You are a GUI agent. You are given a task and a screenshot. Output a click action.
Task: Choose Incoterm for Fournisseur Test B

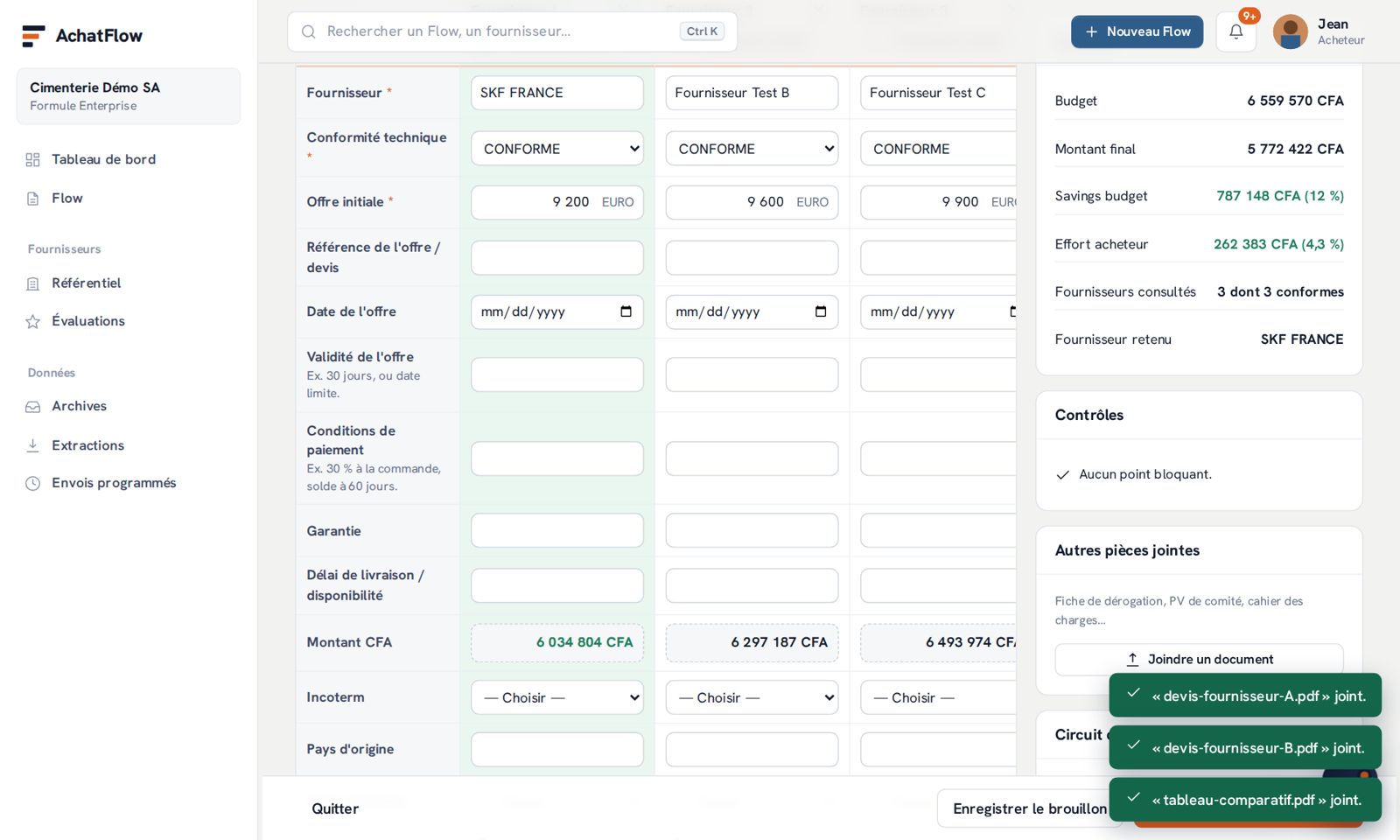click(x=752, y=697)
